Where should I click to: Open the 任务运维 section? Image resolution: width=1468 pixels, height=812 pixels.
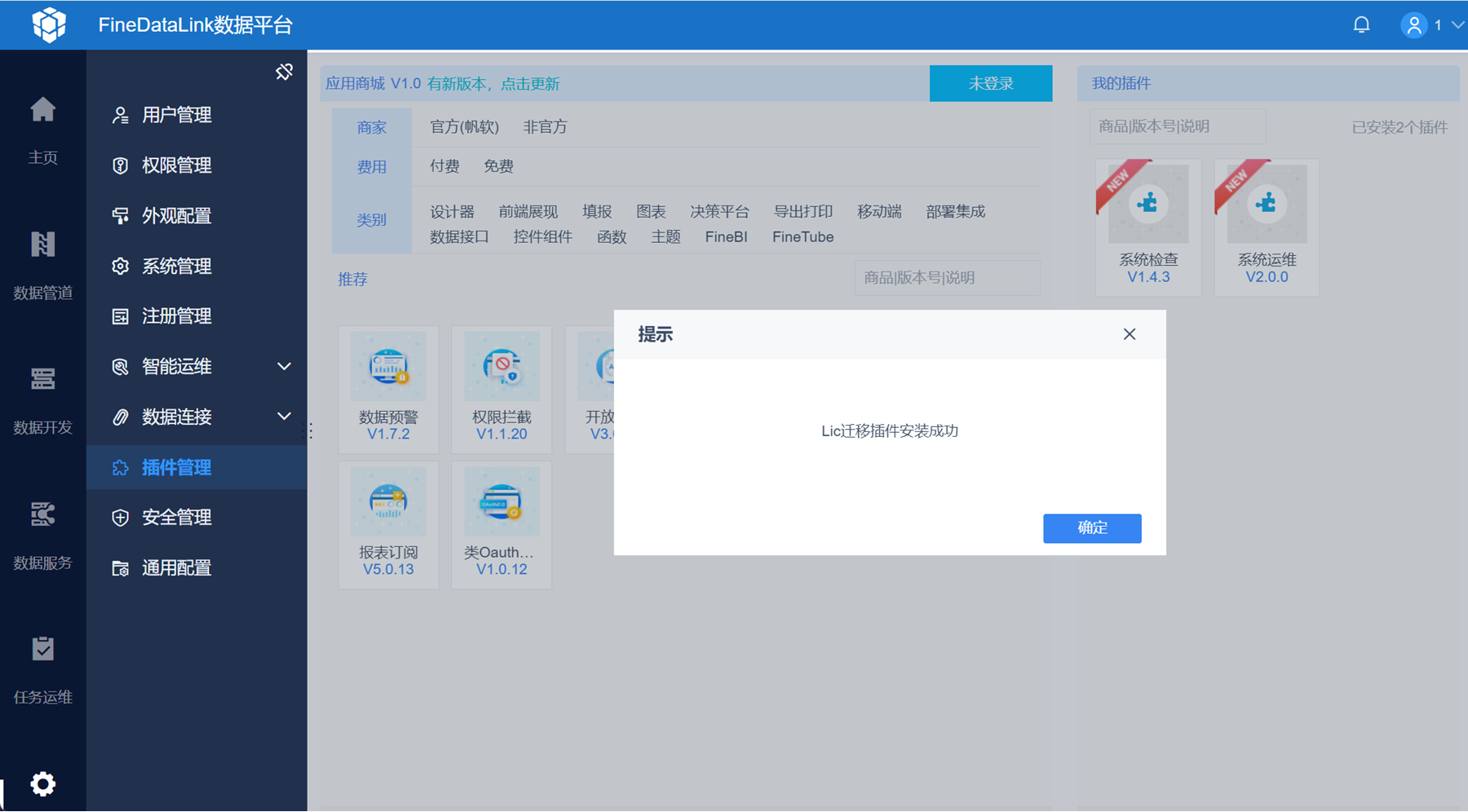tap(42, 670)
